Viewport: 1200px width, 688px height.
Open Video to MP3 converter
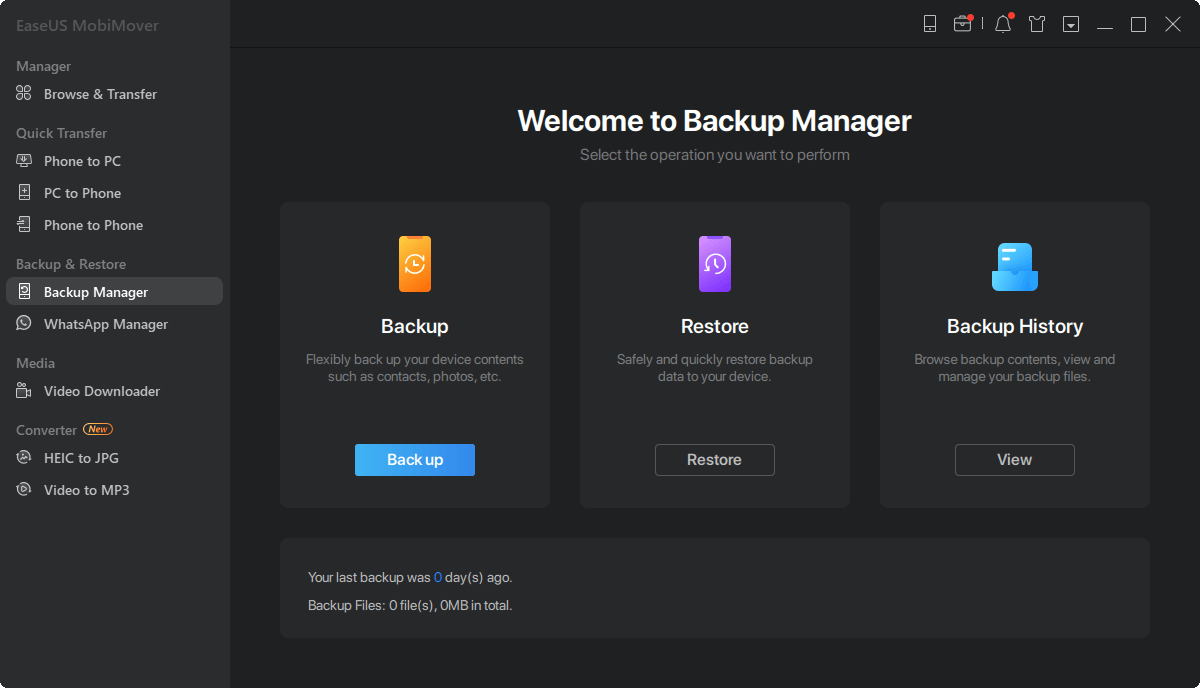[x=86, y=490]
